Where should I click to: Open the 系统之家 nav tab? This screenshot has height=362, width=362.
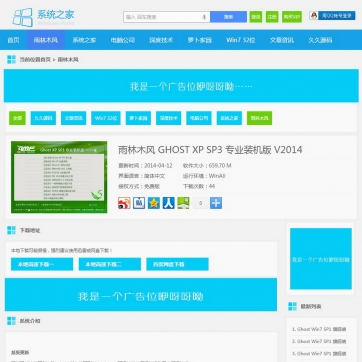[84, 40]
